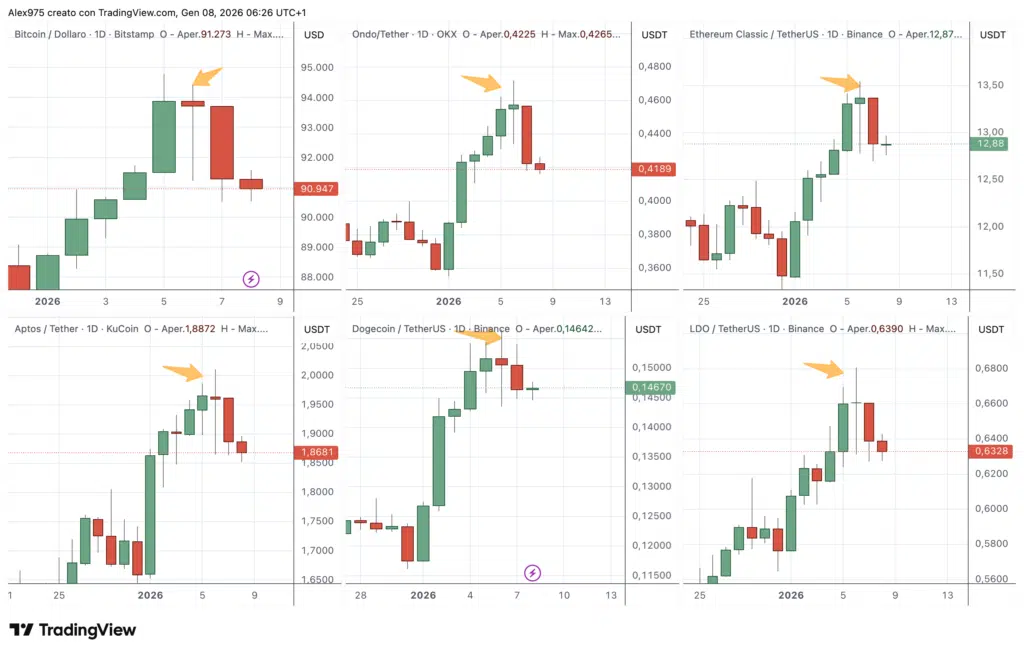1024x654 pixels.
Task: Click the Aptos / Tether chart title
Action: (x=46, y=329)
